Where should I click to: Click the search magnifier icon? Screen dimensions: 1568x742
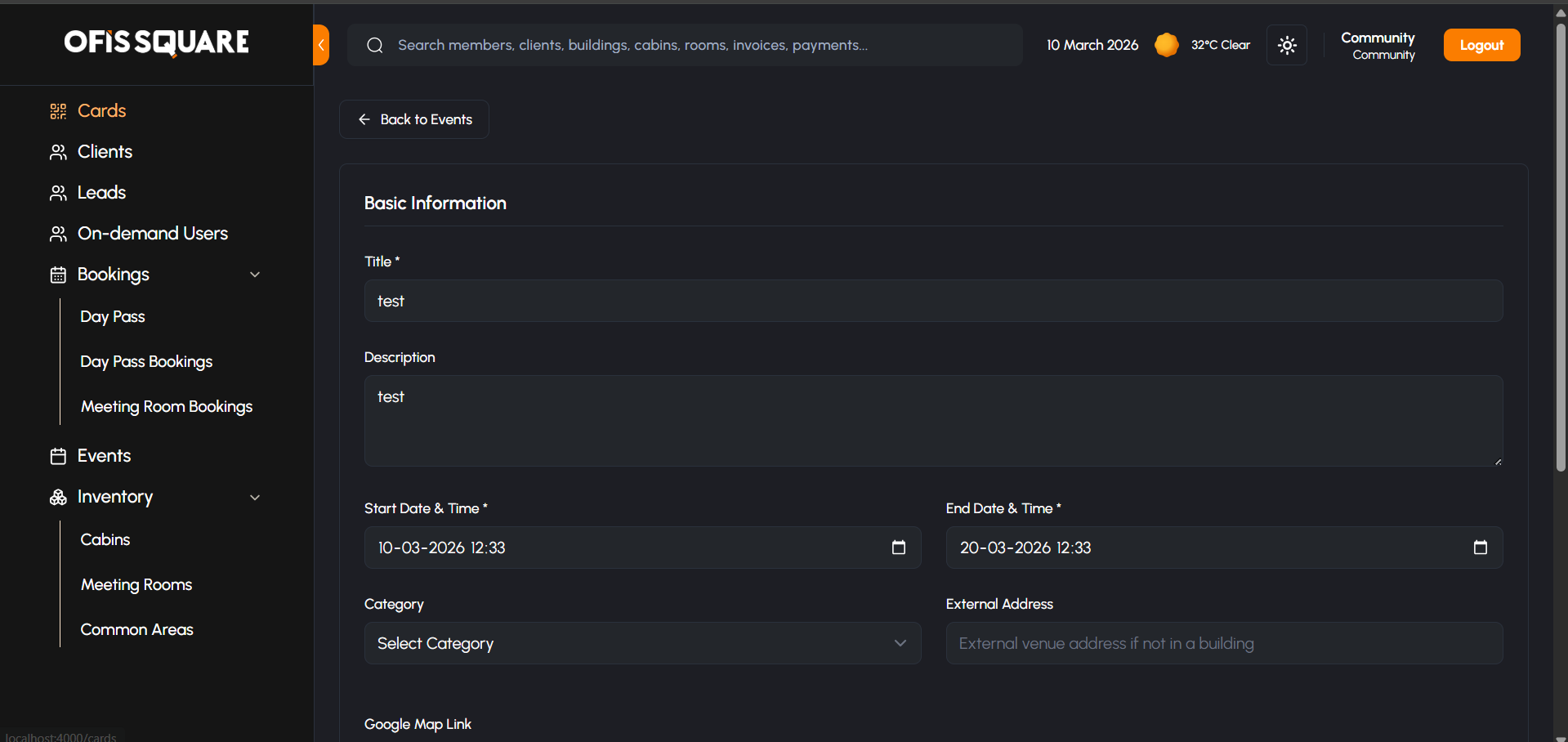click(375, 45)
